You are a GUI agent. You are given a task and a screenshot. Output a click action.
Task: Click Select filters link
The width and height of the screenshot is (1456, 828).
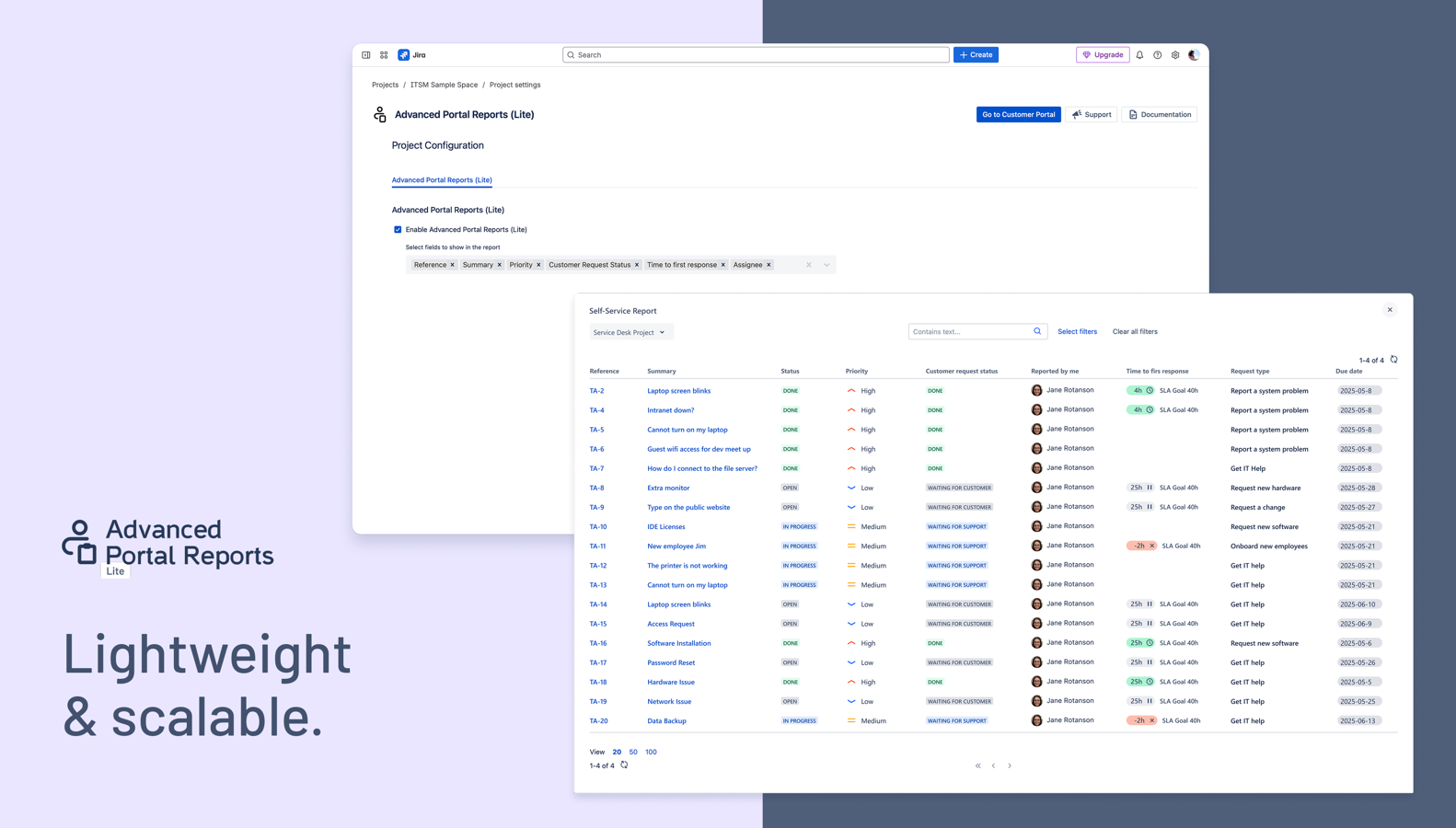click(x=1077, y=331)
